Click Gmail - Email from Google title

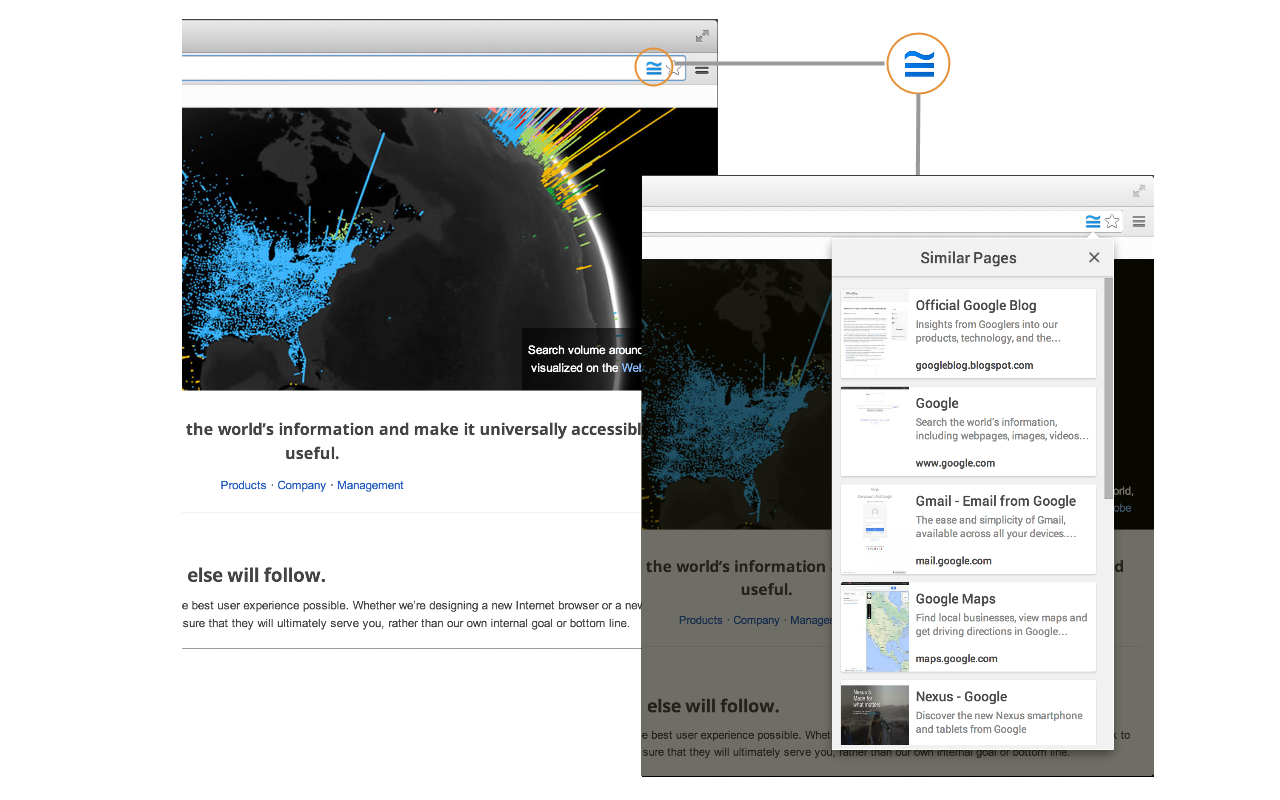point(996,501)
